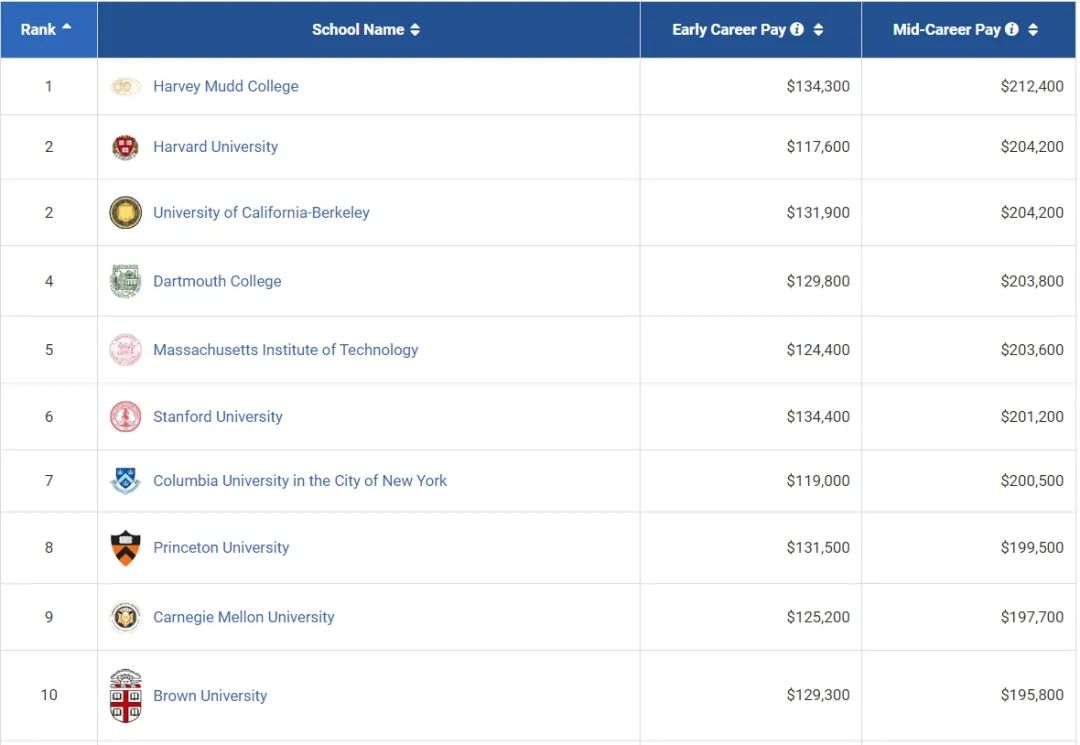Viewport: 1080px width, 745px height.
Task: Select Harvey Mudd early career pay $134,300
Action: (x=818, y=86)
